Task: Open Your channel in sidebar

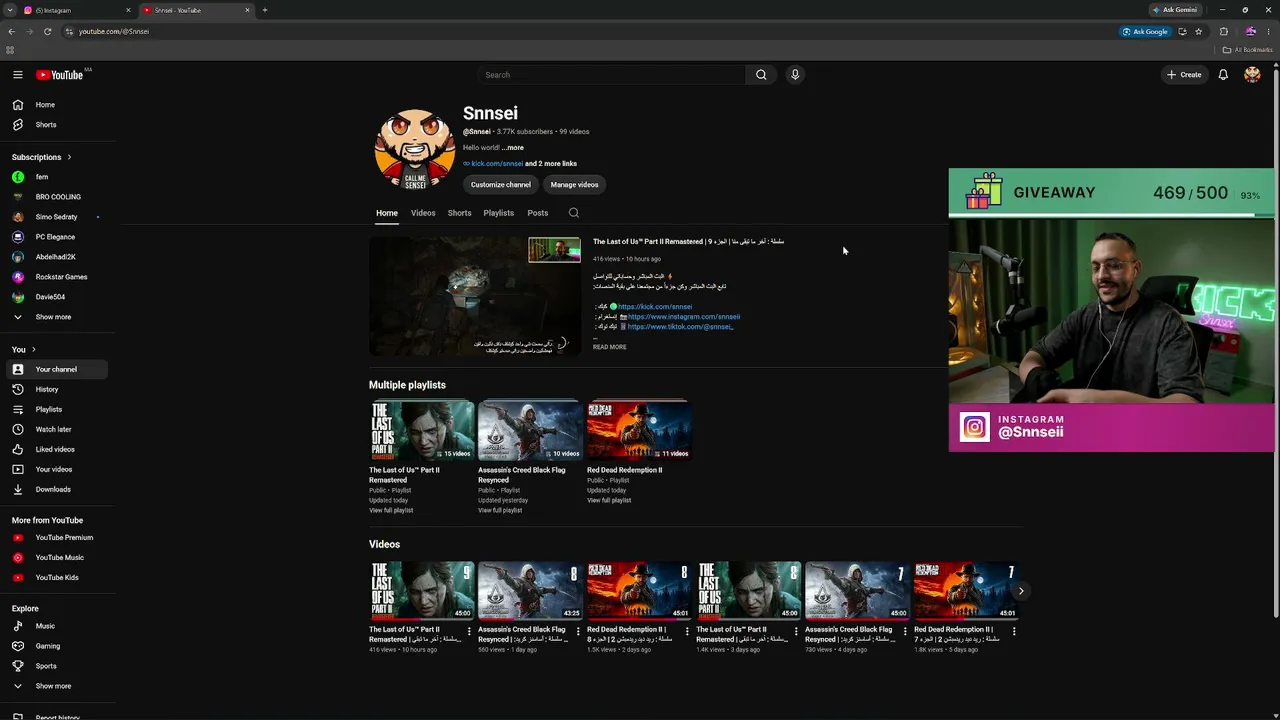Action: pos(56,369)
